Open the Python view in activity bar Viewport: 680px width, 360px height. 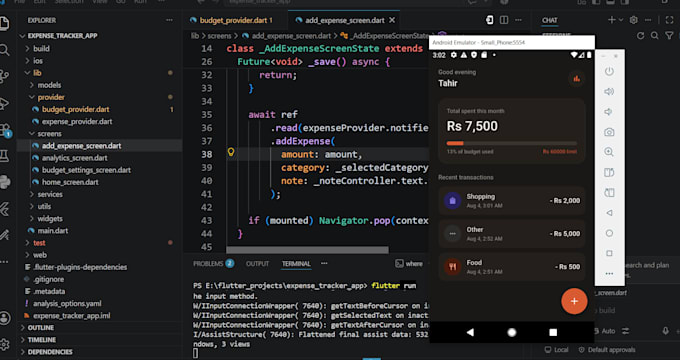(4, 182)
